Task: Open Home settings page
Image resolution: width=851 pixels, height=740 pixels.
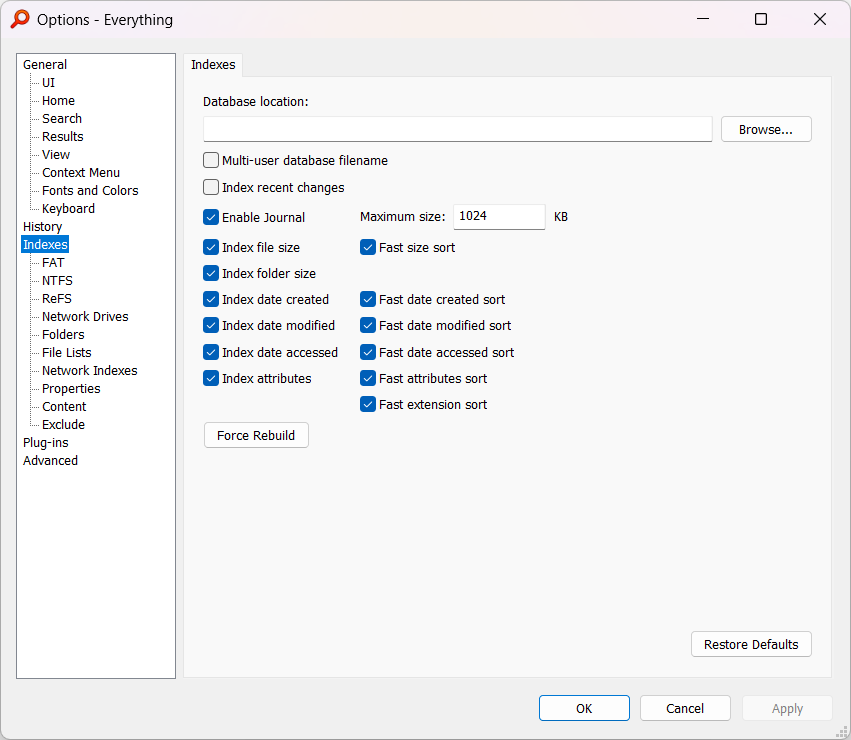Action: pyautogui.click(x=59, y=100)
